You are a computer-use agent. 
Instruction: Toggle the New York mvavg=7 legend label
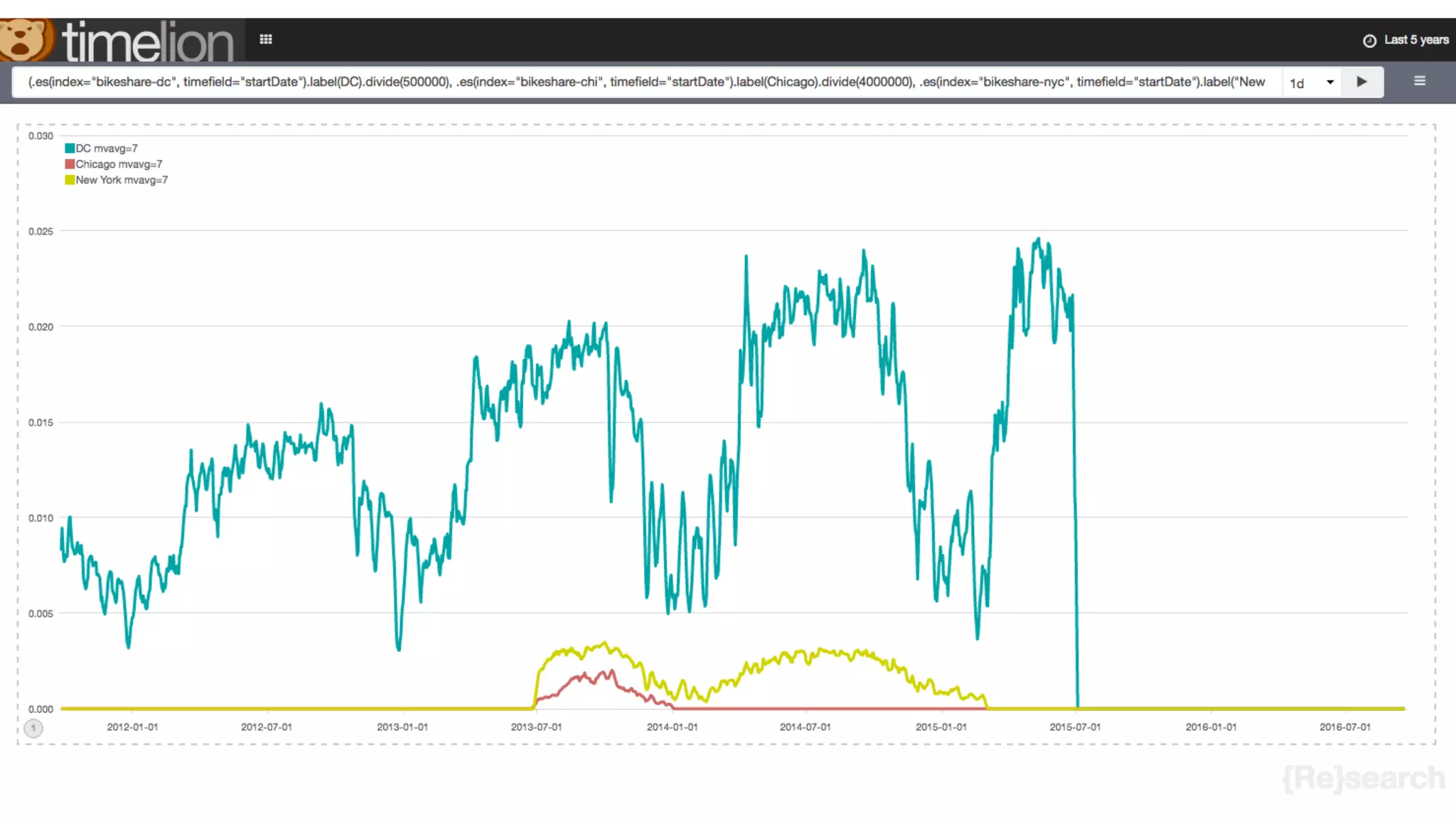(122, 180)
